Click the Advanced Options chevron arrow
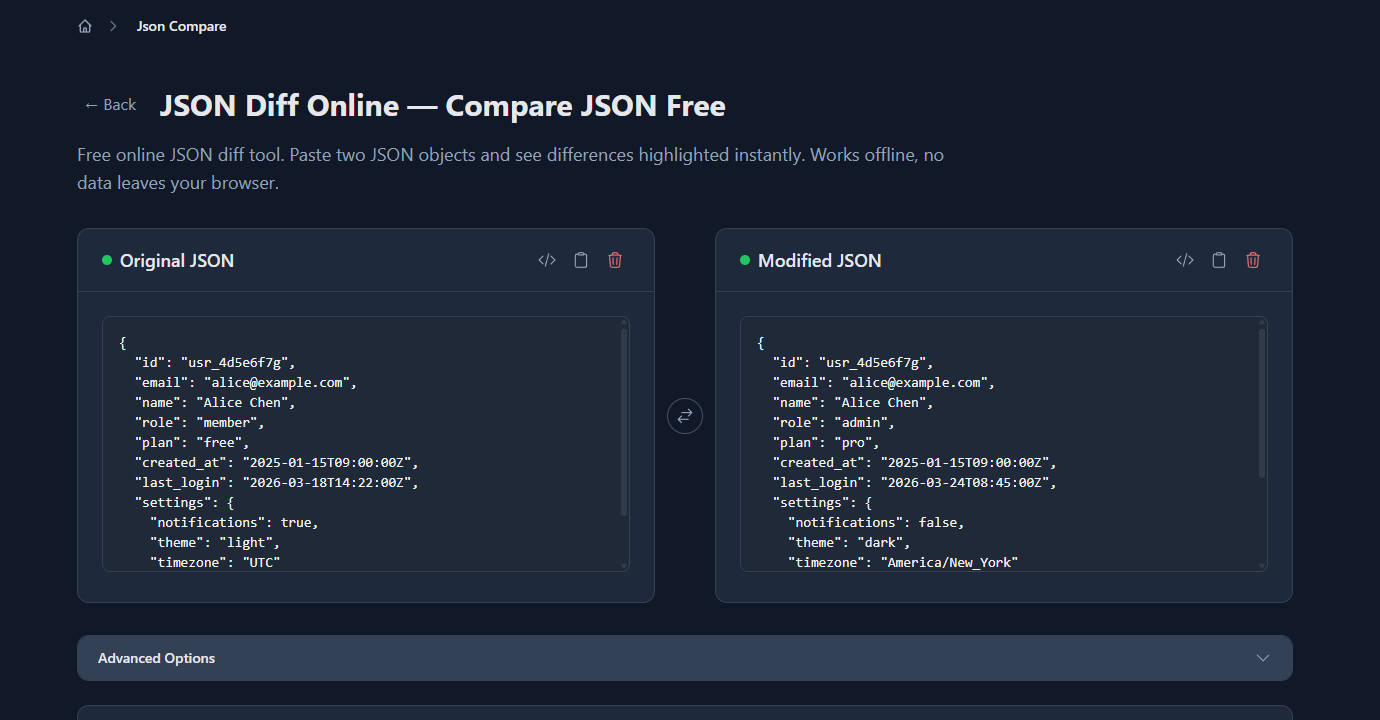The image size is (1380, 720). (x=1262, y=657)
